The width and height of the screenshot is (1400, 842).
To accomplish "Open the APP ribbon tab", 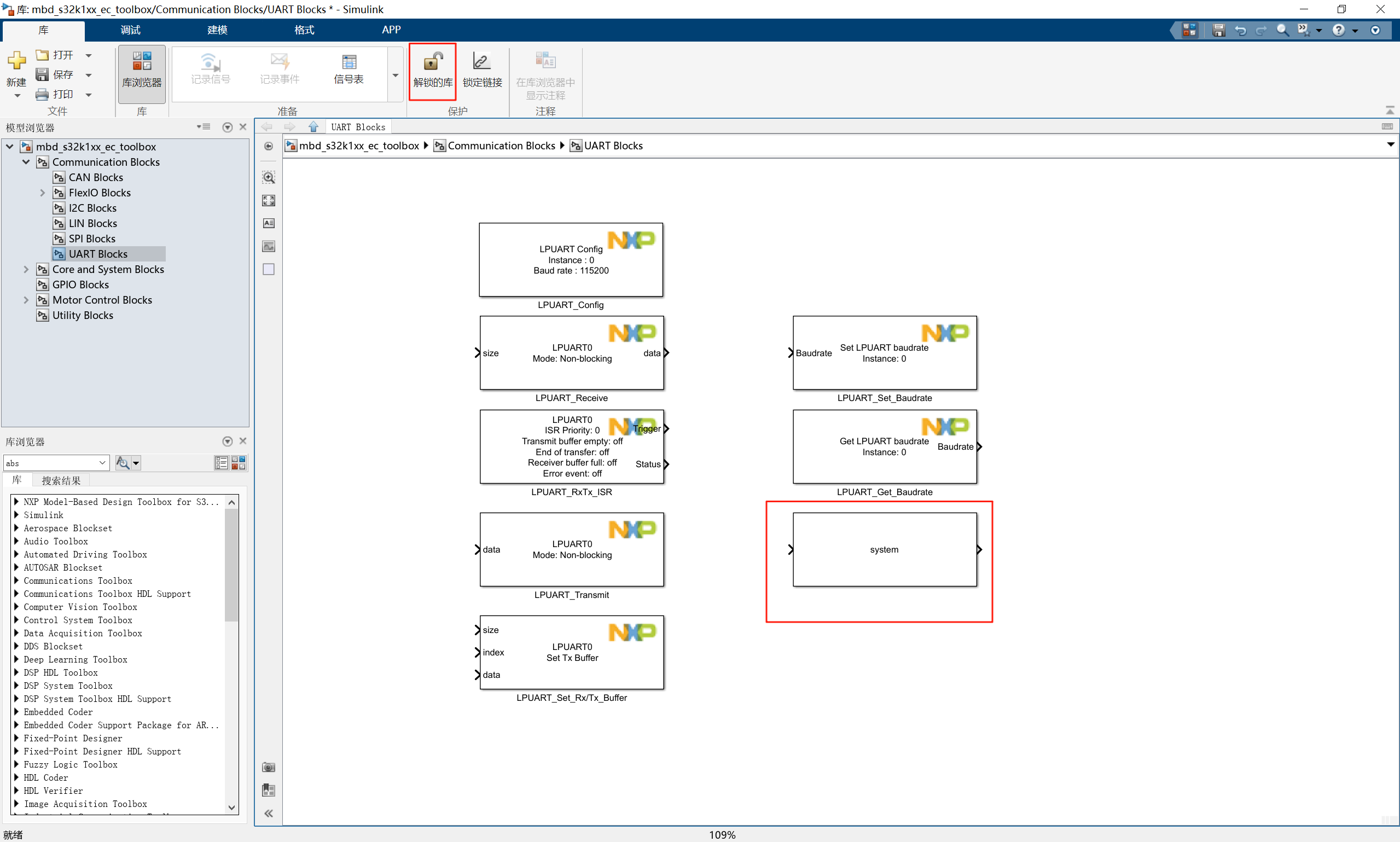I will 391,30.
